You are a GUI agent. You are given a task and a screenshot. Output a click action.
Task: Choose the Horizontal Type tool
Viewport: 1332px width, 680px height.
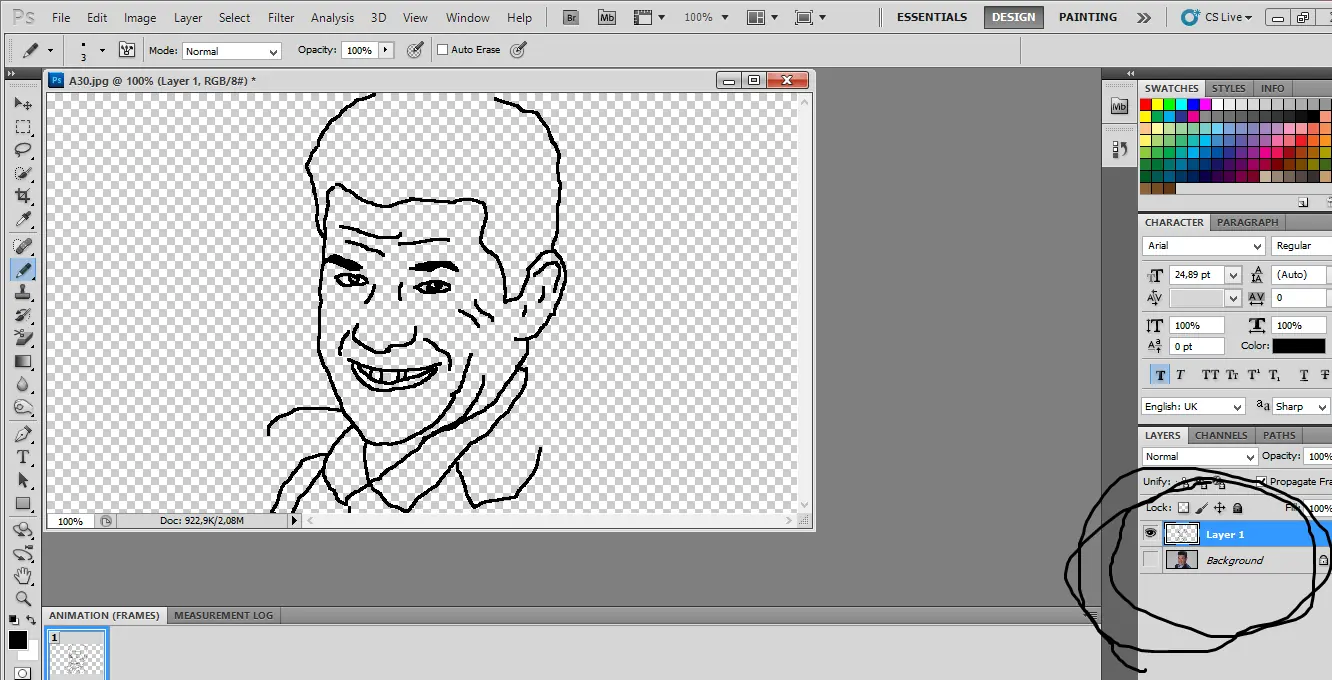click(x=22, y=457)
